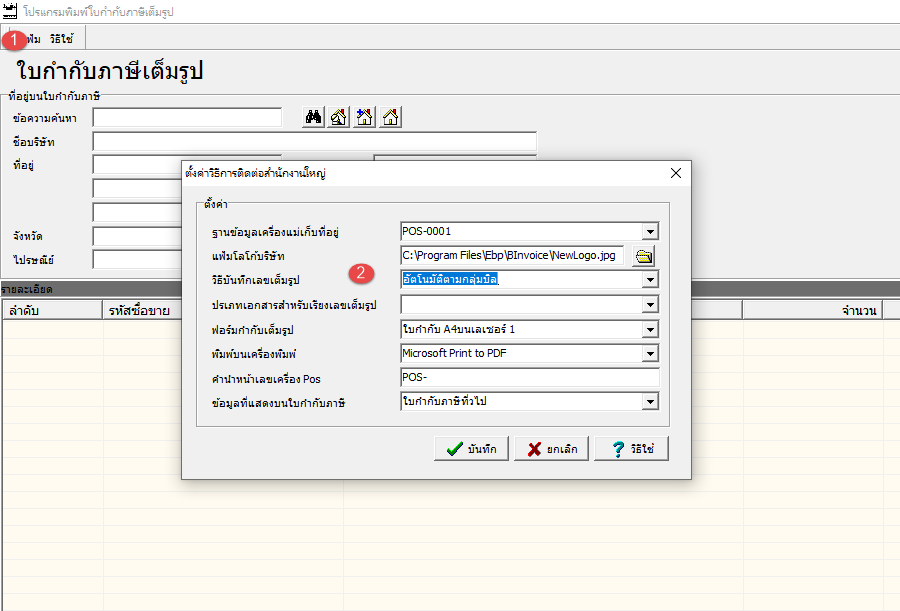Open the ใบกำกับ A4บนเลเซอร์ 1 form dropdown
Image resolution: width=900 pixels, height=611 pixels.
pyautogui.click(x=650, y=329)
